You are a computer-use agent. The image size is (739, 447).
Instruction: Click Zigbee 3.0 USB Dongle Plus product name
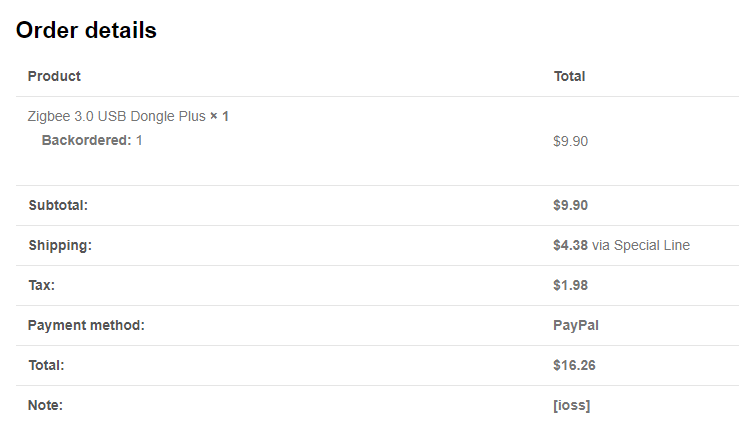pos(116,116)
